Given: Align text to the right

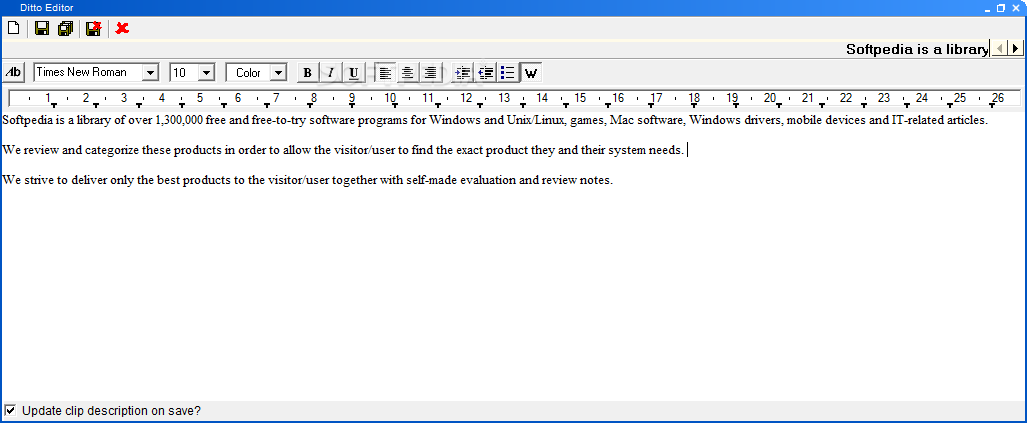Looking at the screenshot, I should pos(430,73).
